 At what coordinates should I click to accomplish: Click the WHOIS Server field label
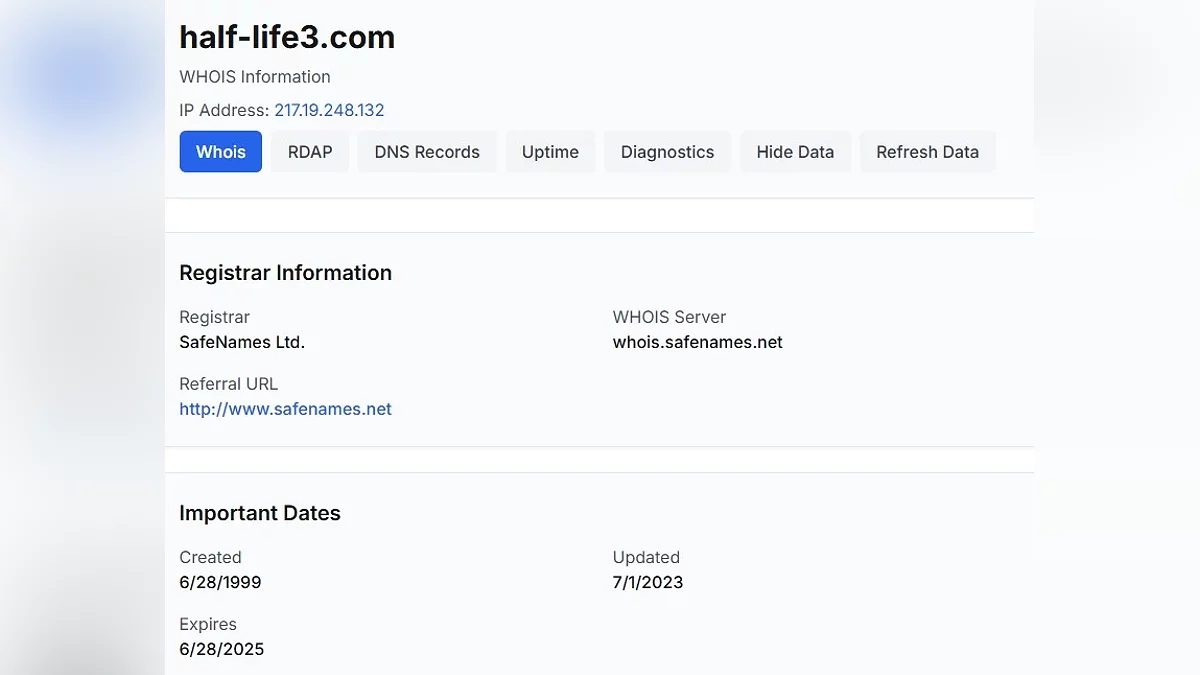pyautogui.click(x=669, y=317)
